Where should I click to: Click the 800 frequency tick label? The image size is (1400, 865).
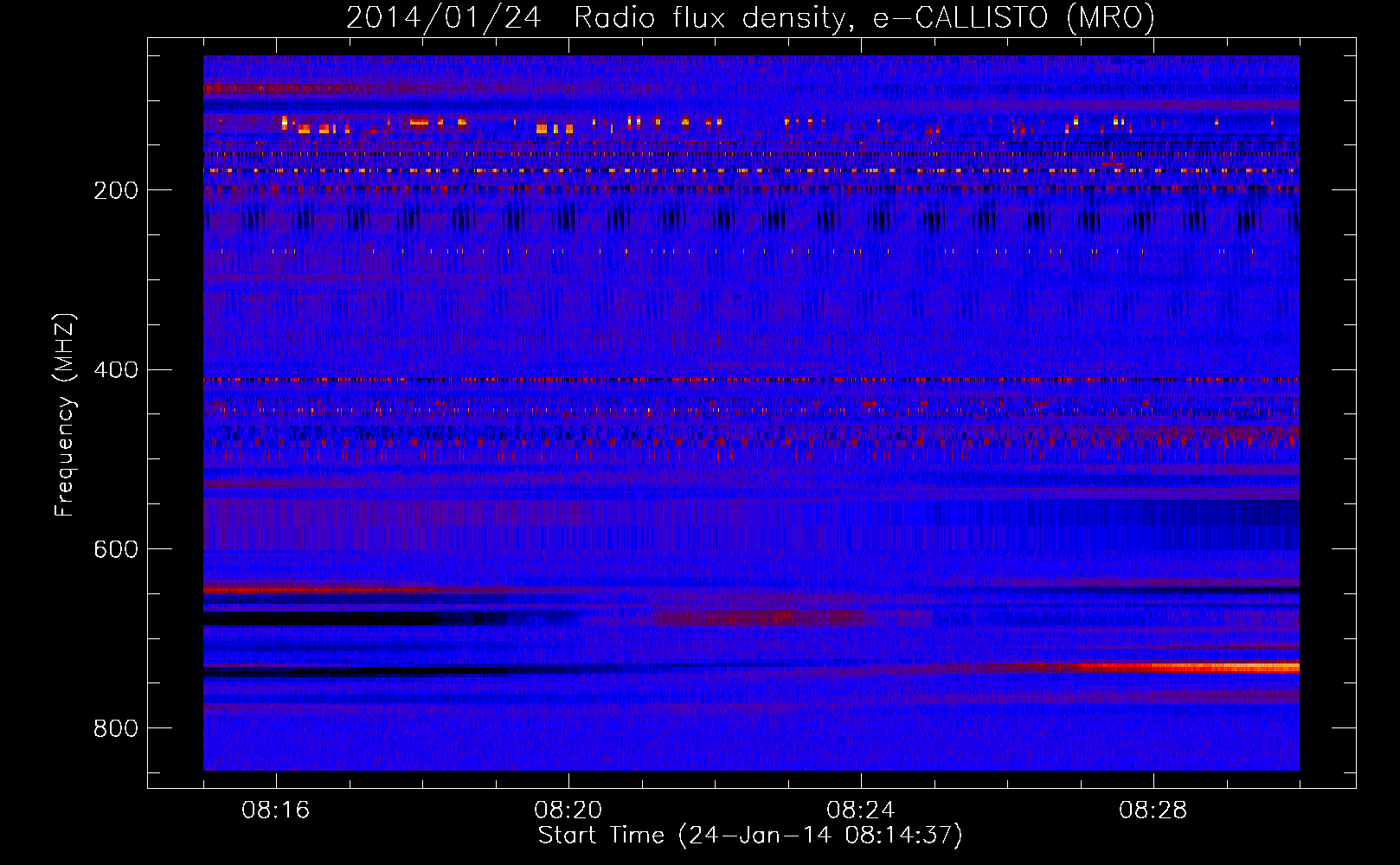coord(116,728)
